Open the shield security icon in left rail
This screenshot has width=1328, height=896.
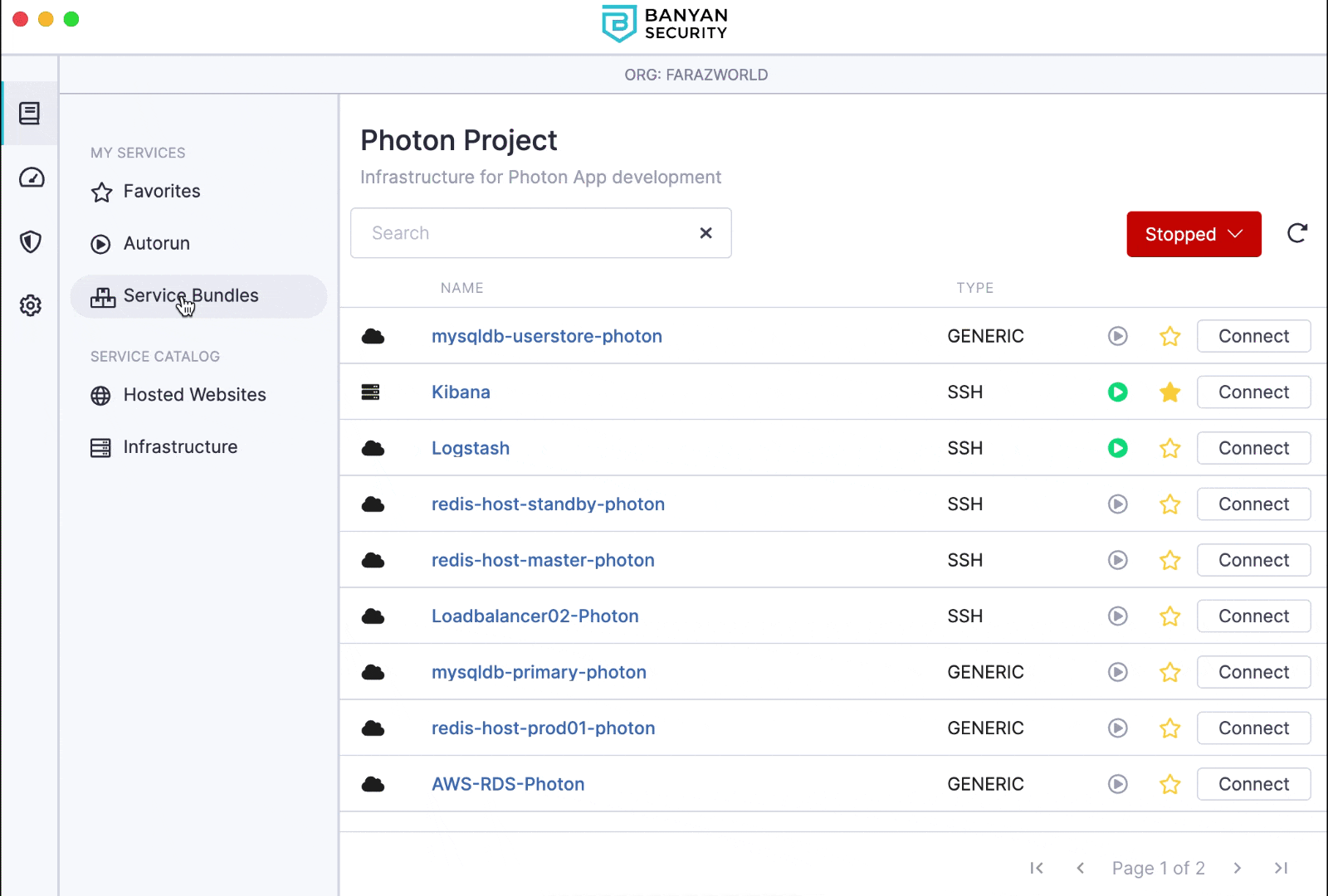(x=31, y=241)
